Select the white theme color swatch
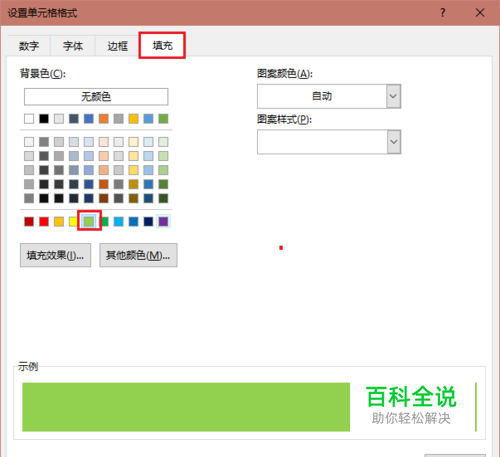The height and width of the screenshot is (457, 500). (29, 119)
